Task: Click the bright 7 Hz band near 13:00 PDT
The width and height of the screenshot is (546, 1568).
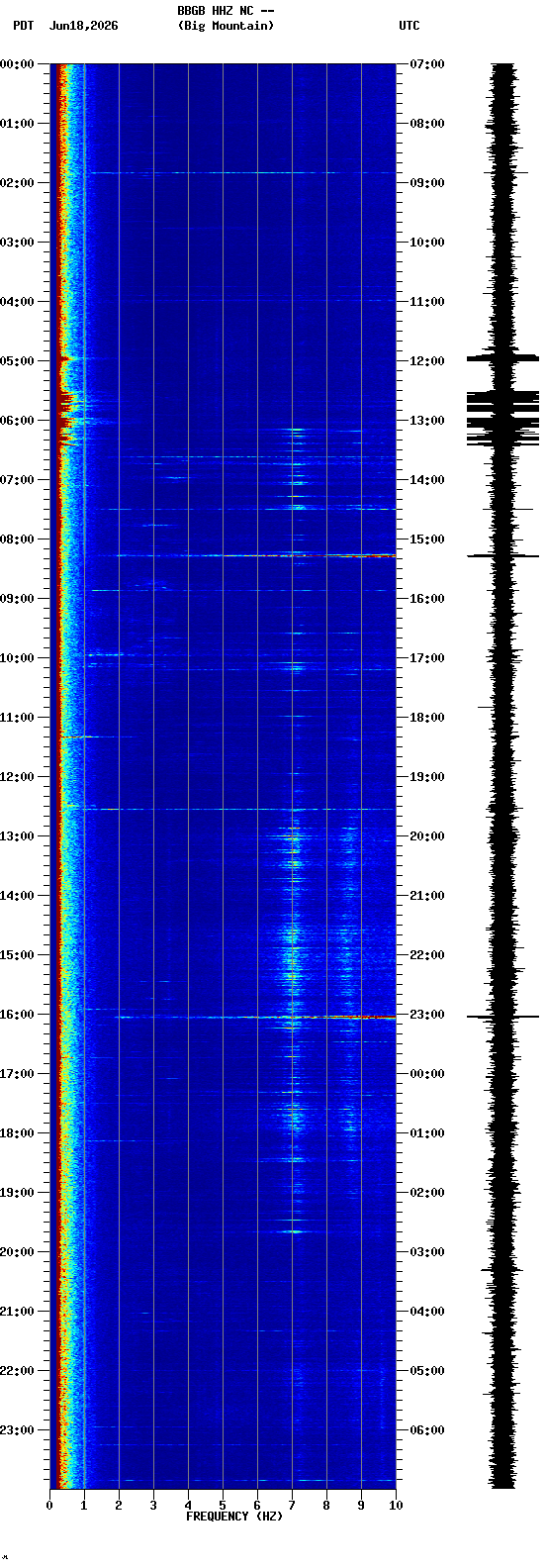Action: pos(292,835)
